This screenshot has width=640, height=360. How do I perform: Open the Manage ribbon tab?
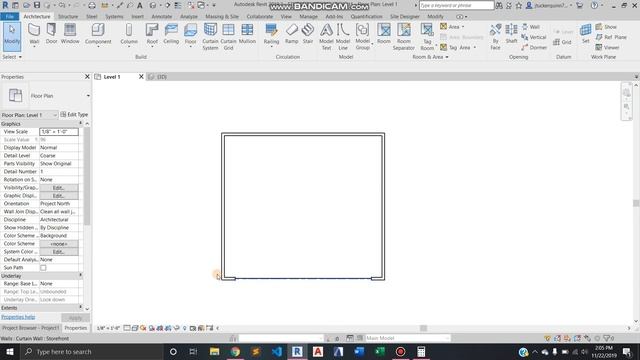pyautogui.click(x=308, y=16)
